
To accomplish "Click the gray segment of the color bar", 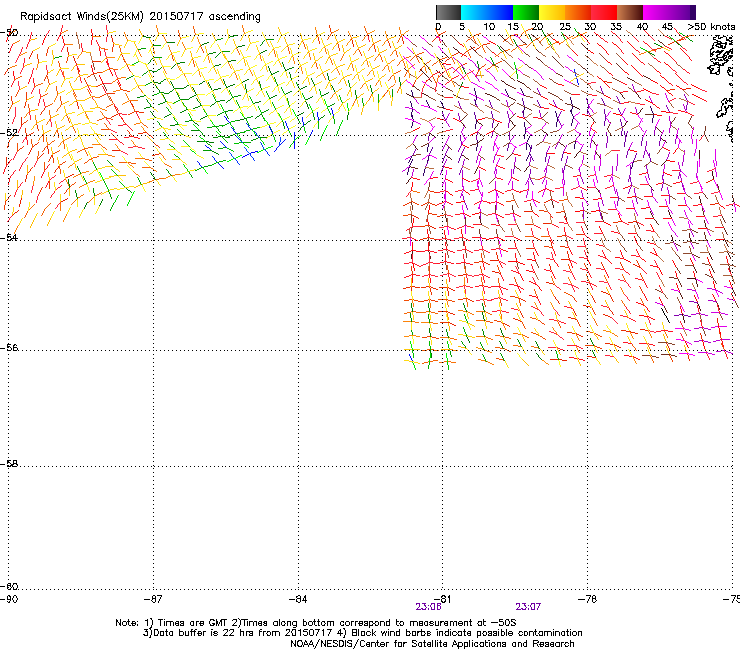I will coord(448,12).
